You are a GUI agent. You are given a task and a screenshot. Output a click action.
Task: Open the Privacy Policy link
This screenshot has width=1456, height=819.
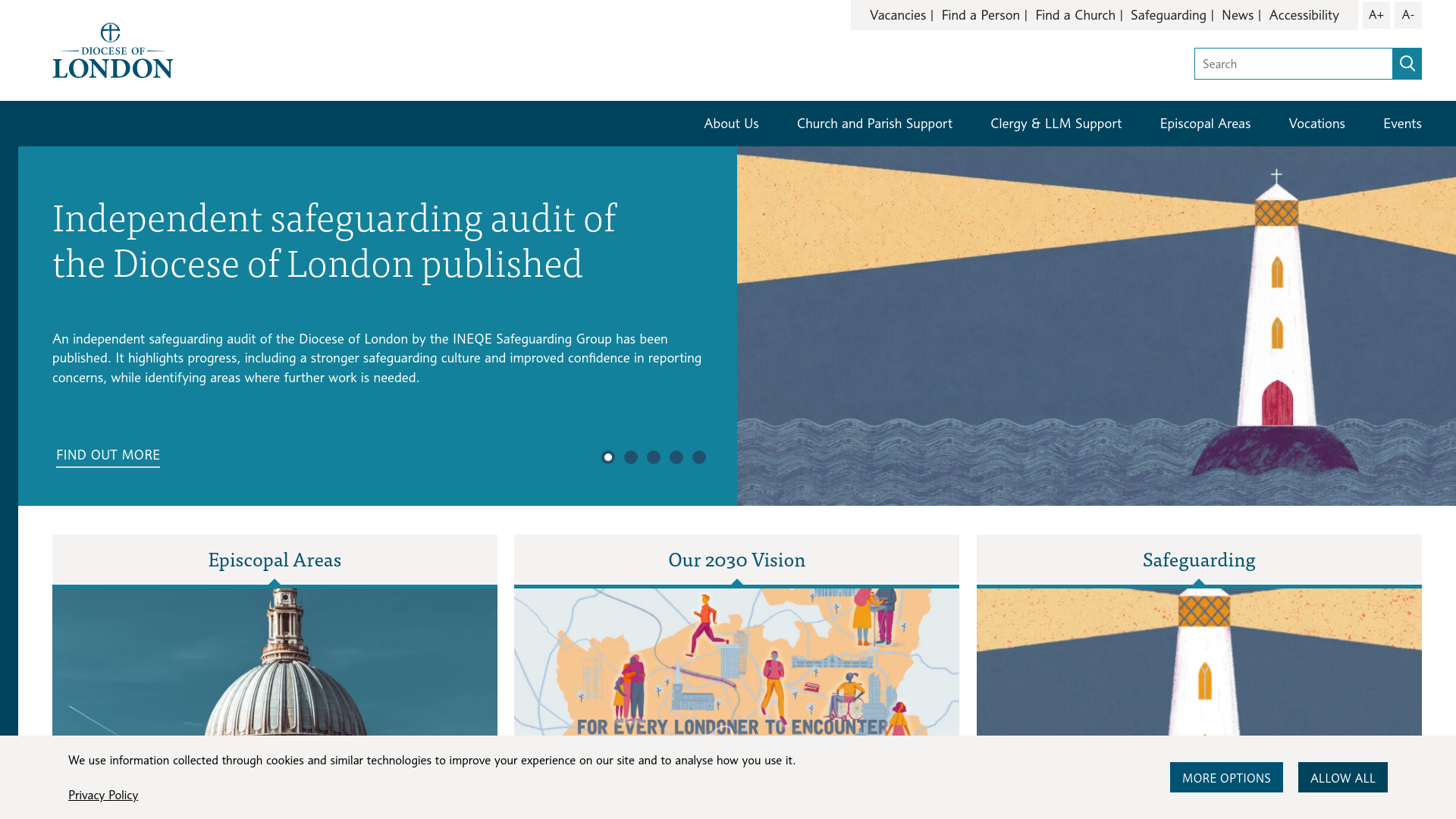tap(103, 795)
